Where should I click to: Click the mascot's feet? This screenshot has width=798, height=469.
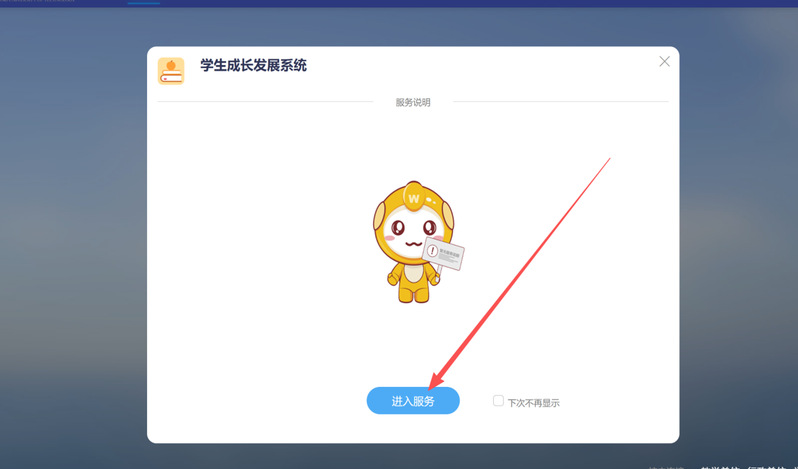point(413,296)
